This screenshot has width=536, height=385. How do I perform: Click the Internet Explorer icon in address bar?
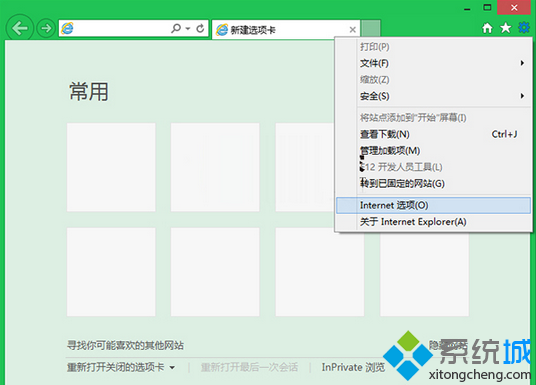(67, 28)
